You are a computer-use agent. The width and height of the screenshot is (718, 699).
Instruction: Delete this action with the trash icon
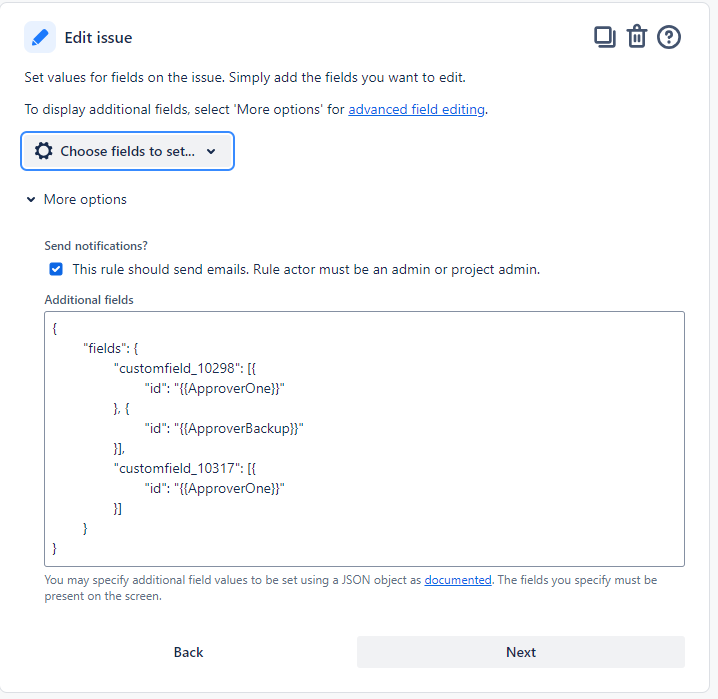pyautogui.click(x=636, y=37)
